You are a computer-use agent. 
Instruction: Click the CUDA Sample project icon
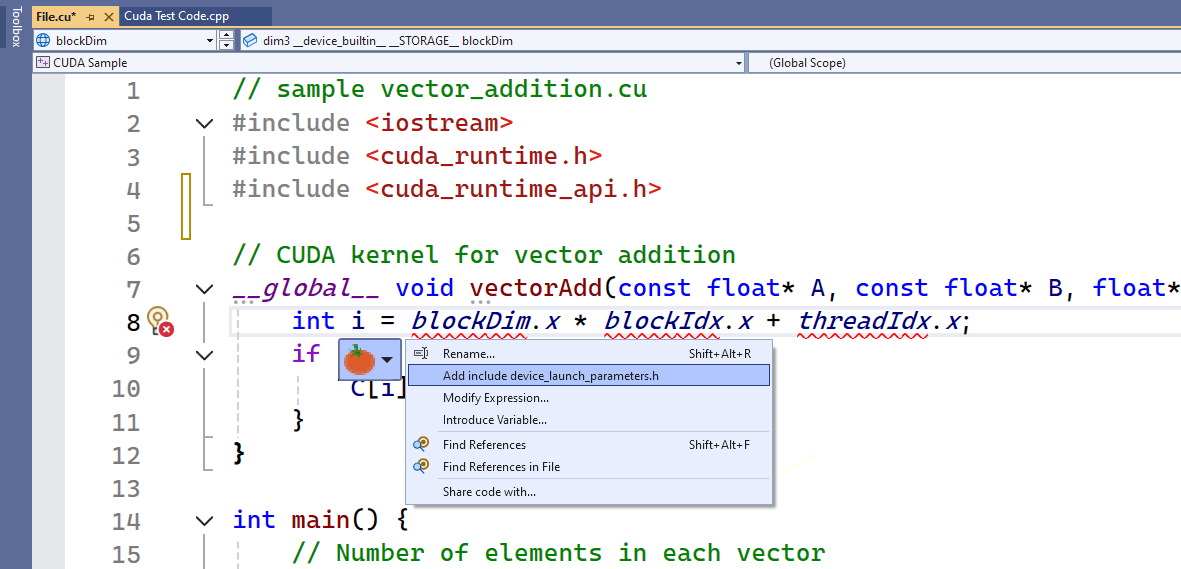point(43,63)
